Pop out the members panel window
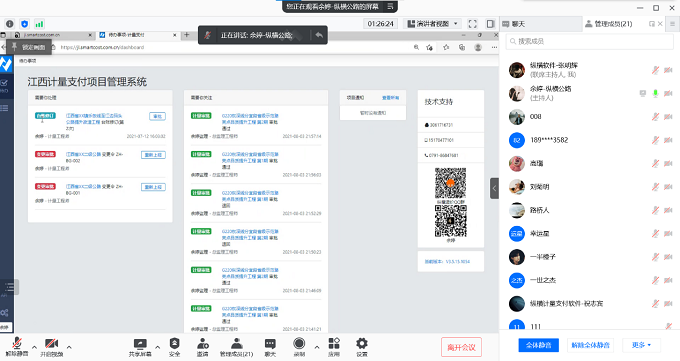The width and height of the screenshot is (680, 361). tap(651, 24)
